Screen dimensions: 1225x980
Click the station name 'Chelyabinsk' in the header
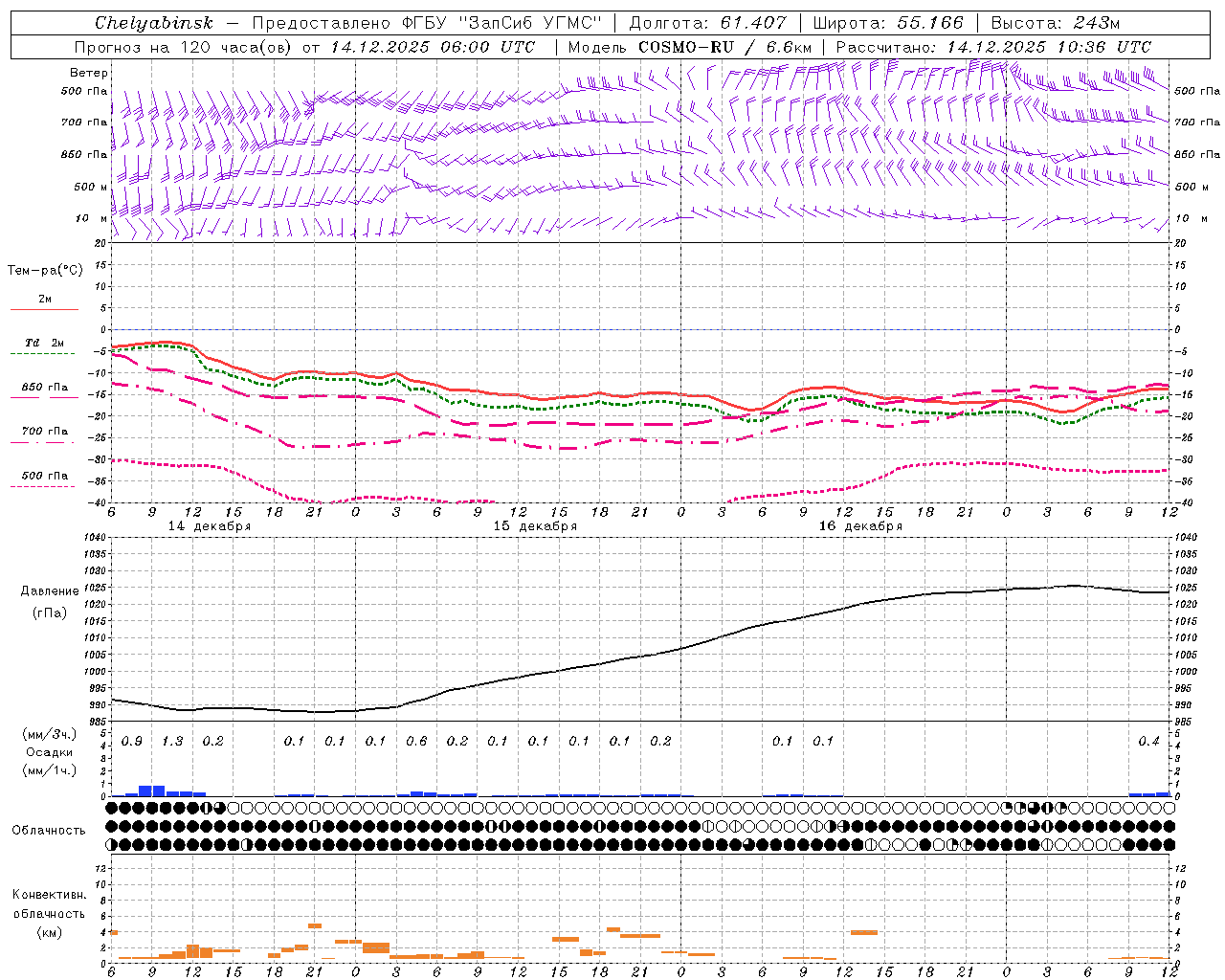tap(153, 23)
